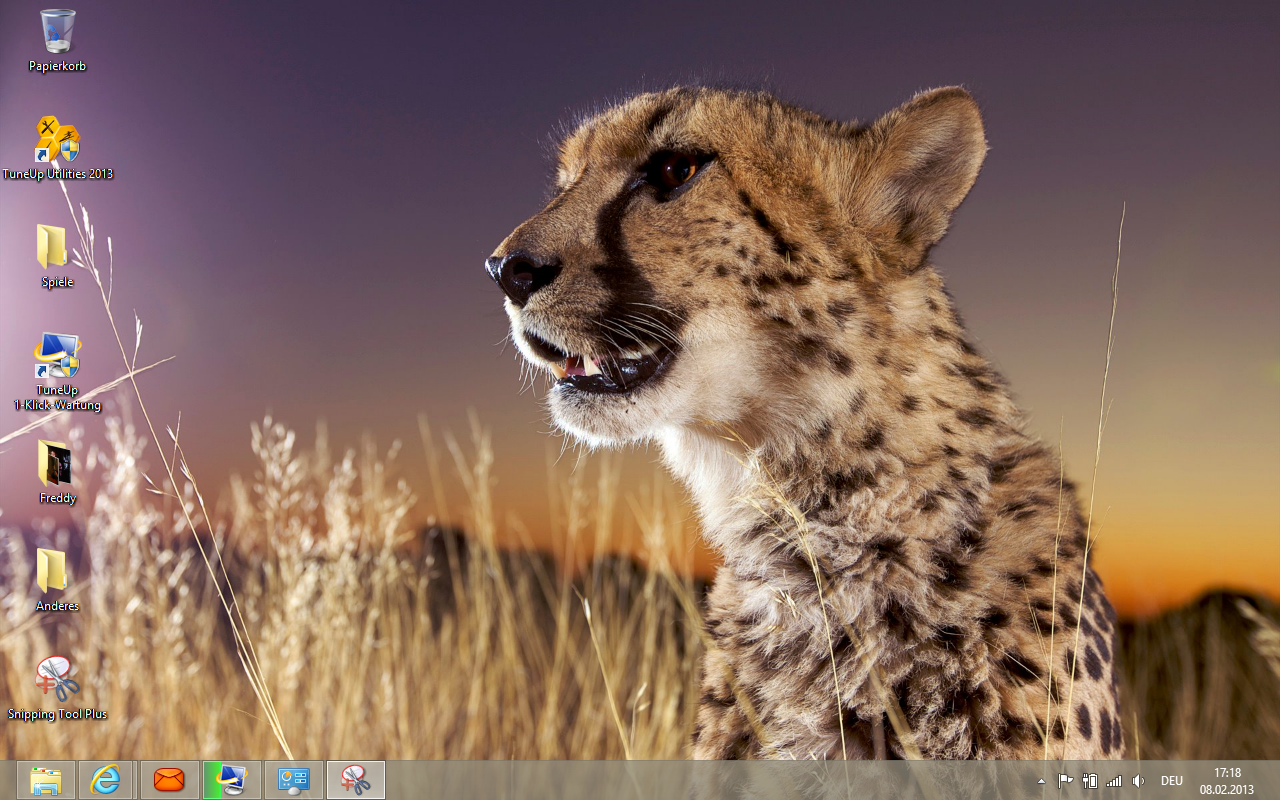Click the Show desktop strip beside the clock
The height and width of the screenshot is (800, 1280).
click(1273, 780)
